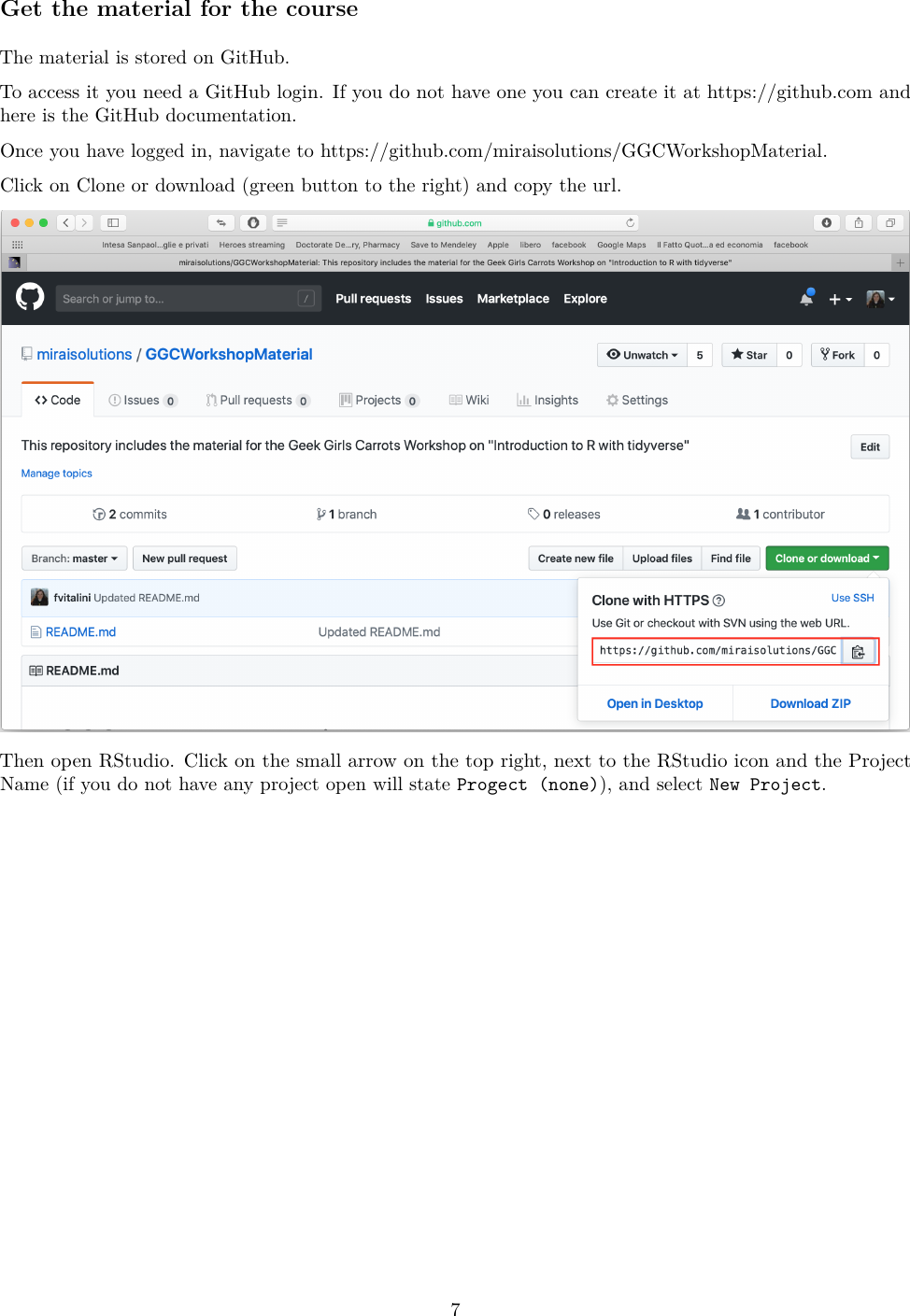Expand the Branch: master selector

point(74,559)
